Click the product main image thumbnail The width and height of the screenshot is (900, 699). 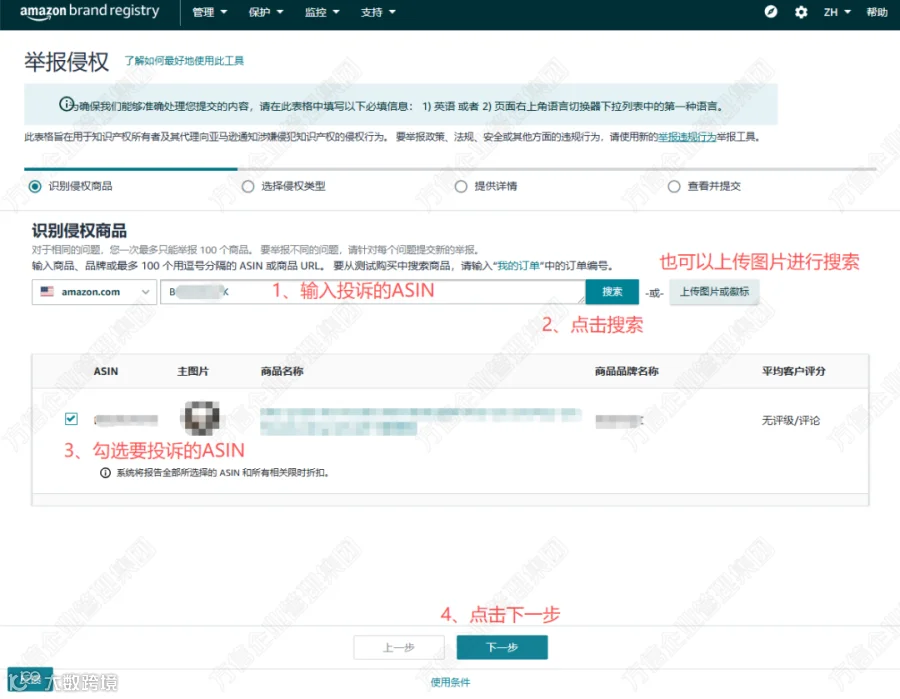point(200,418)
